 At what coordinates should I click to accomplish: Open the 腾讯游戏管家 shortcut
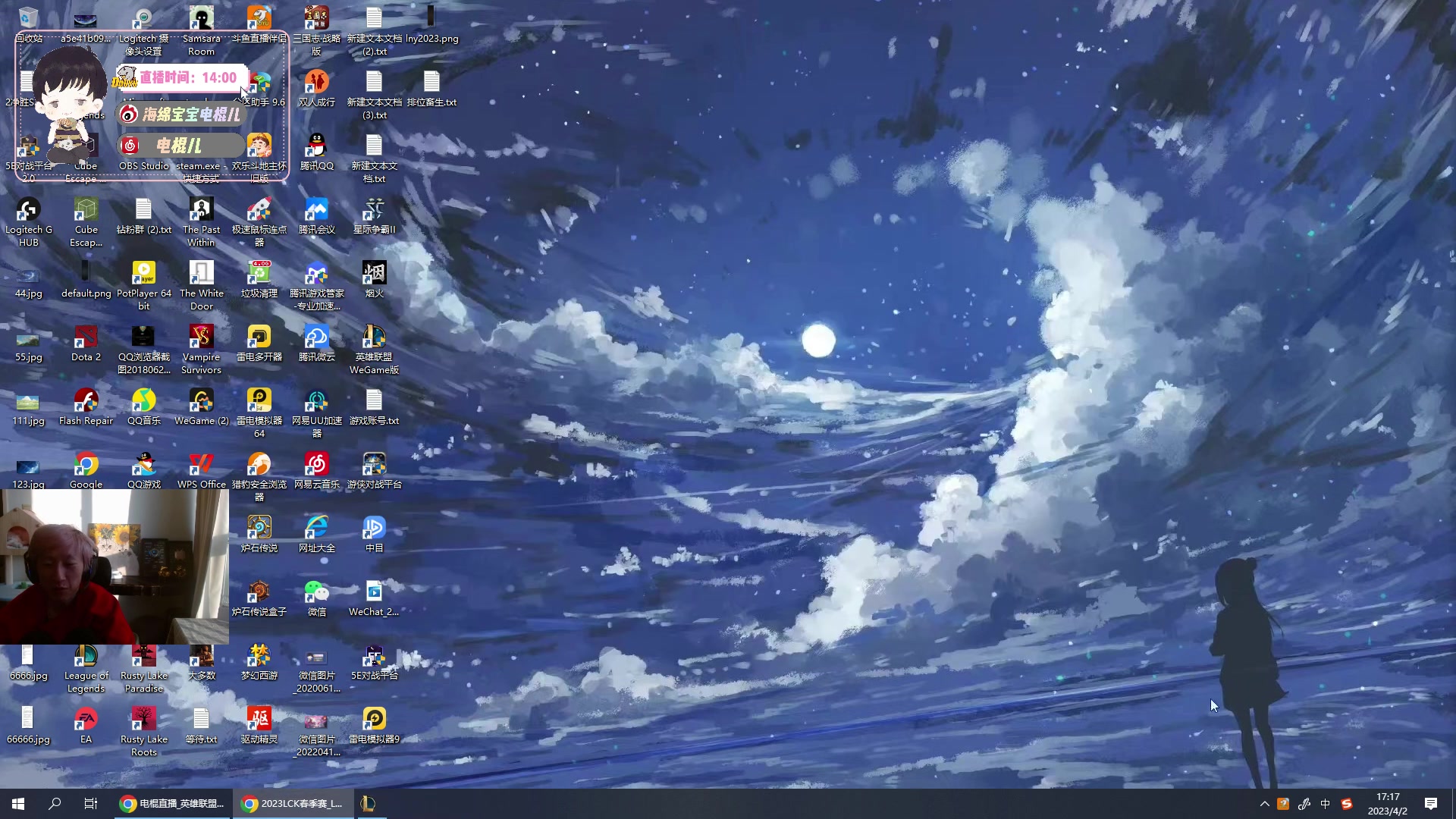pos(316,285)
